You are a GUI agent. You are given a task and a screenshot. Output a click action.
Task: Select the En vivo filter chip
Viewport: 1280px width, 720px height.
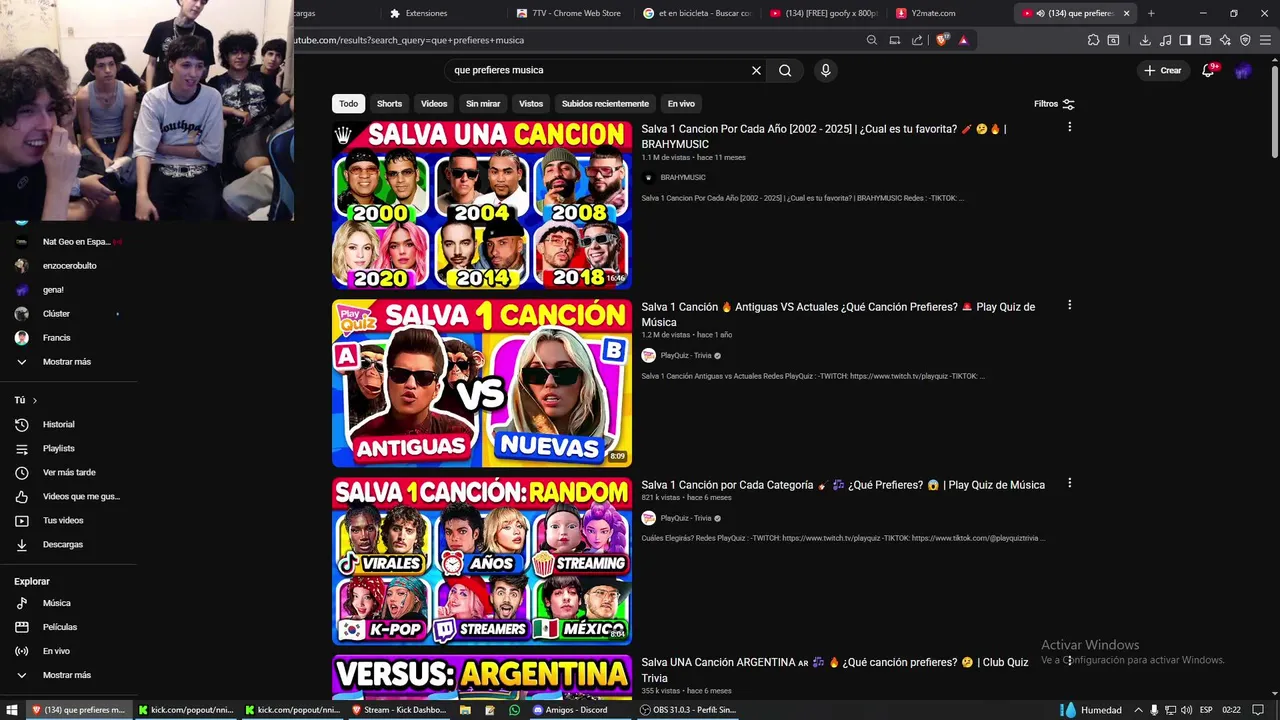pyautogui.click(x=681, y=104)
